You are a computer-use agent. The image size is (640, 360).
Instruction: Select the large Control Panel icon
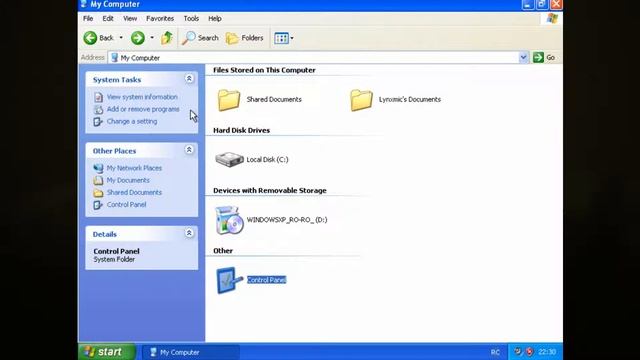point(229,280)
